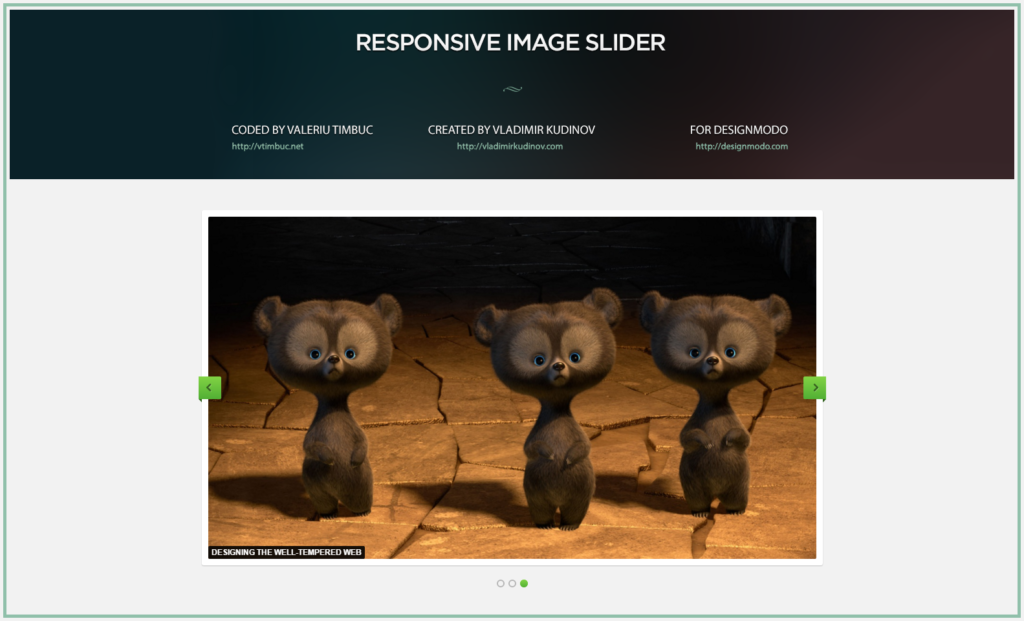The height and width of the screenshot is (621, 1024).
Task: Open the http://vladimirkudinov.com link
Action: point(509,146)
